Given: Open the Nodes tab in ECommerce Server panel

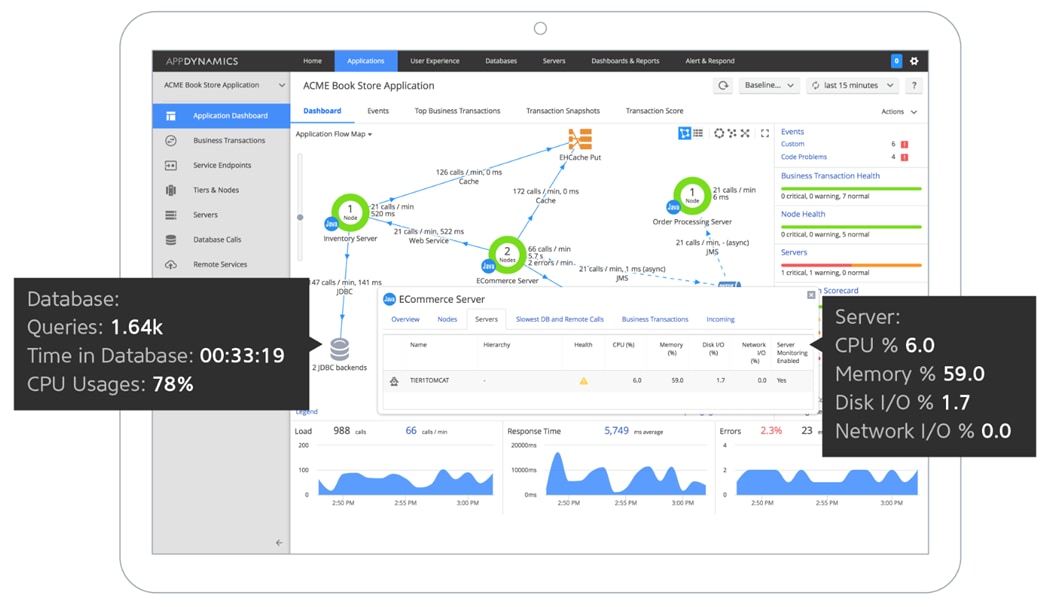Looking at the screenshot, I should [x=448, y=320].
